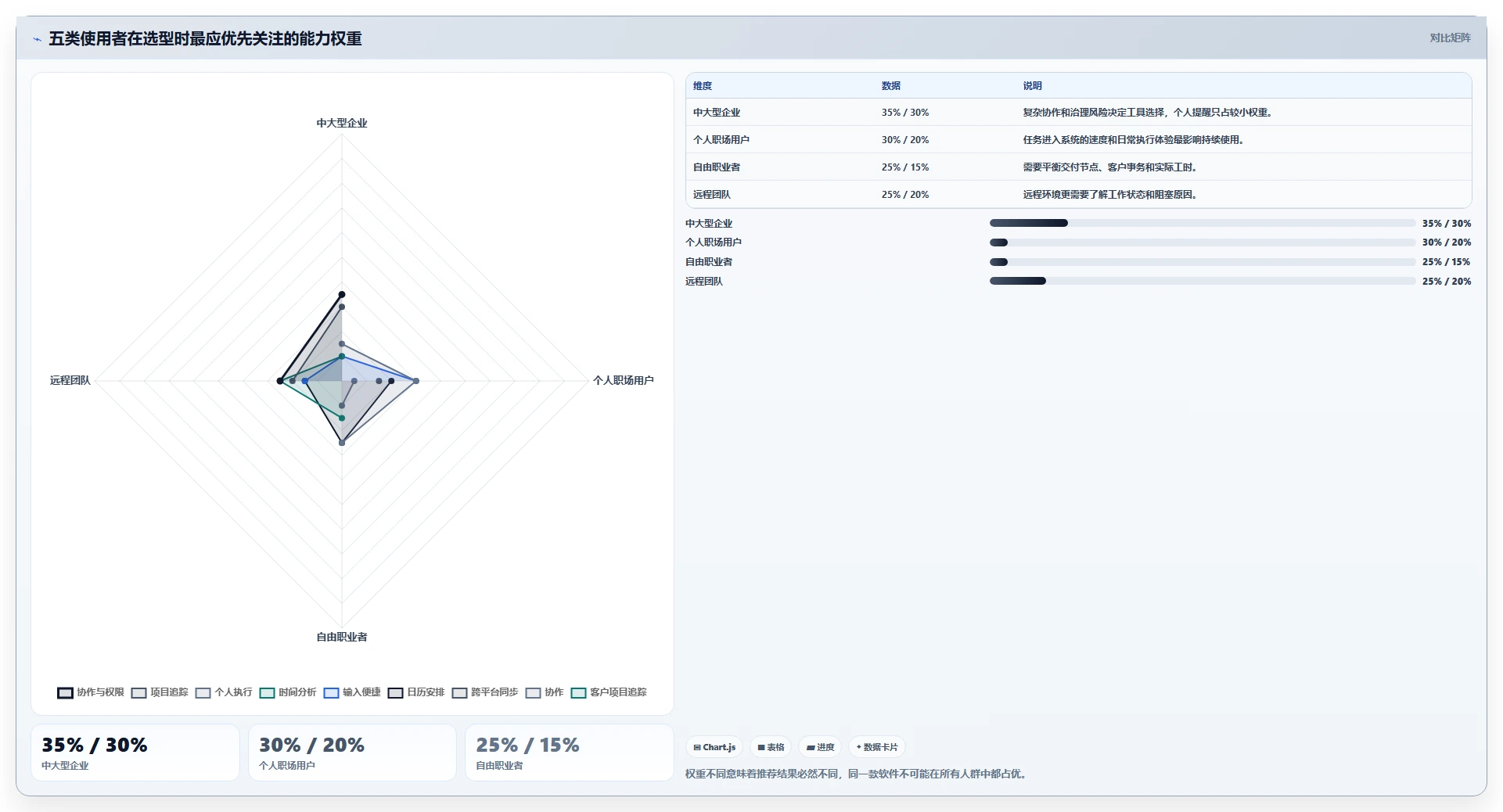Click the 35% / 30% table cell
This screenshot has width=1503, height=812.
(905, 113)
